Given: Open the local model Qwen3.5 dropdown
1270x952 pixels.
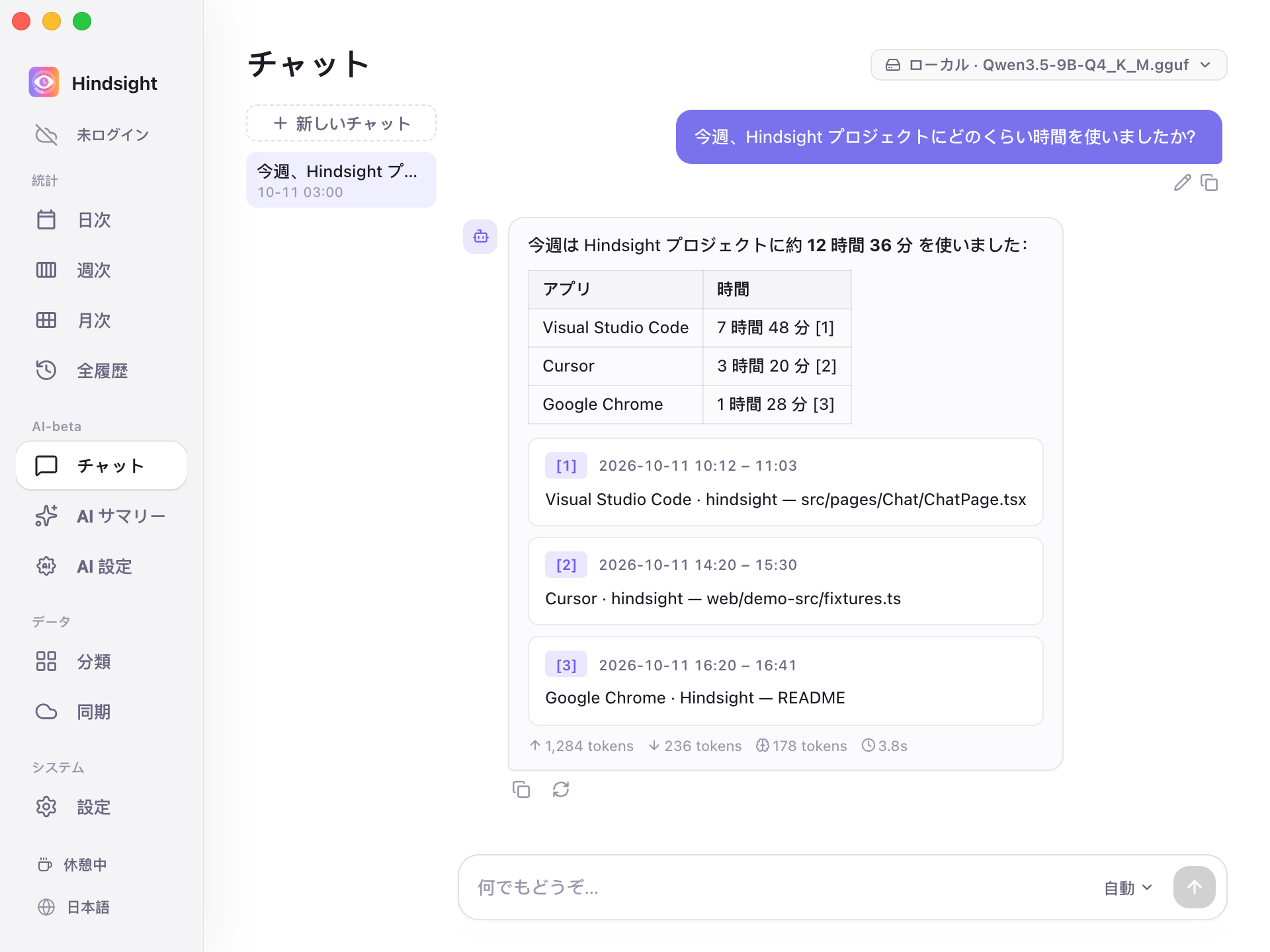Looking at the screenshot, I should pyautogui.click(x=1049, y=65).
